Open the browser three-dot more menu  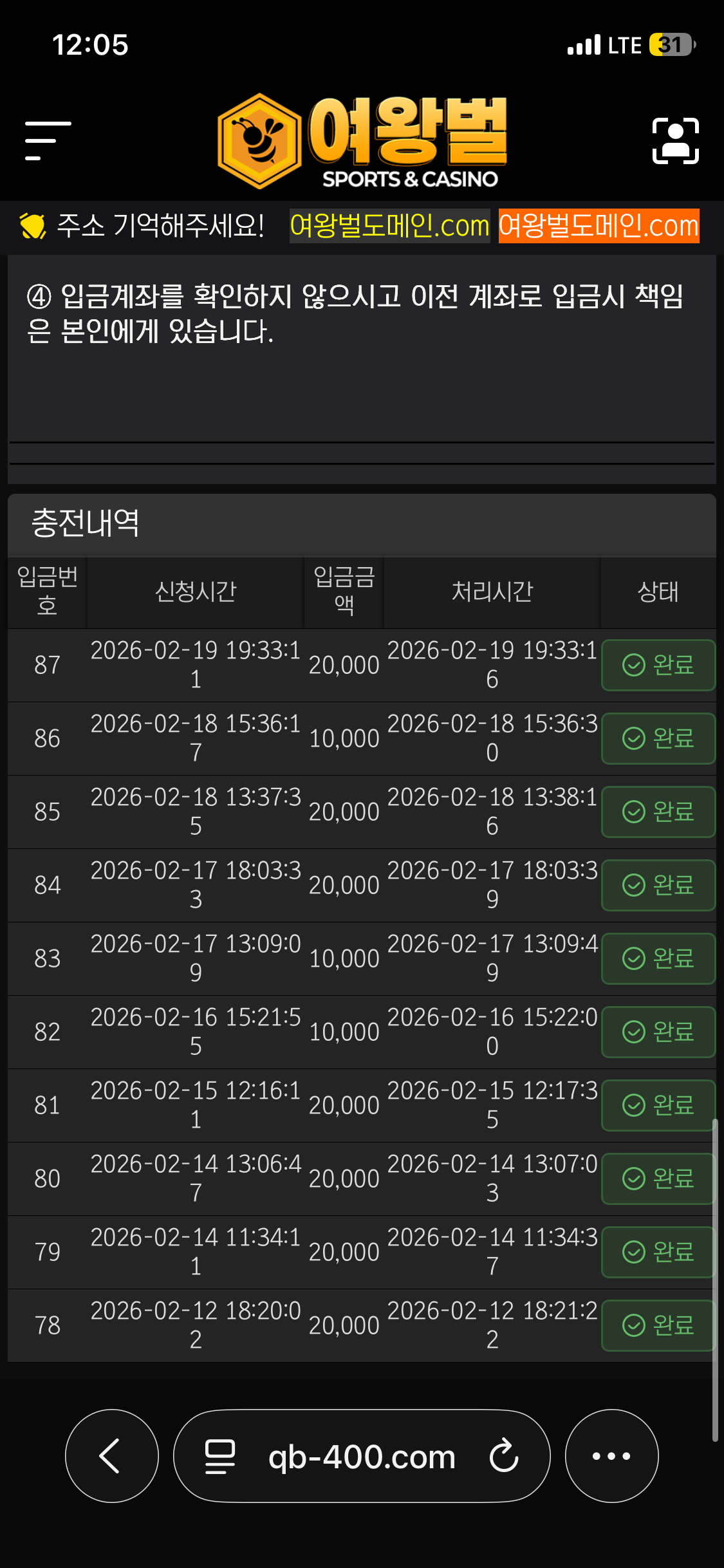pyautogui.click(x=611, y=1455)
